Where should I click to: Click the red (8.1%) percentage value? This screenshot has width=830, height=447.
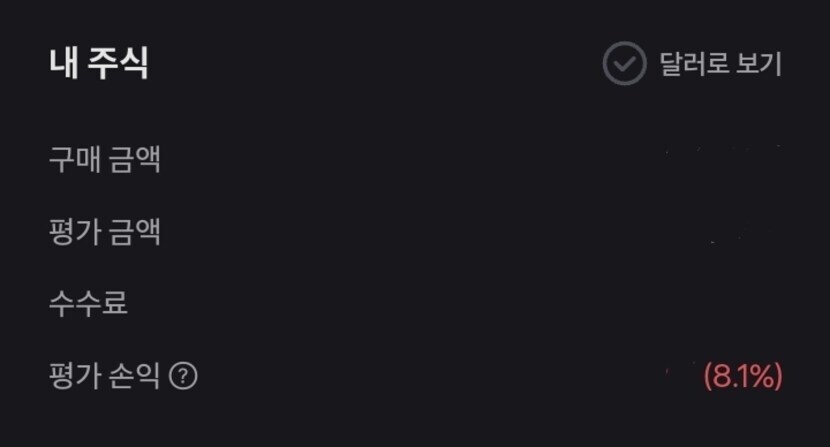(743, 377)
